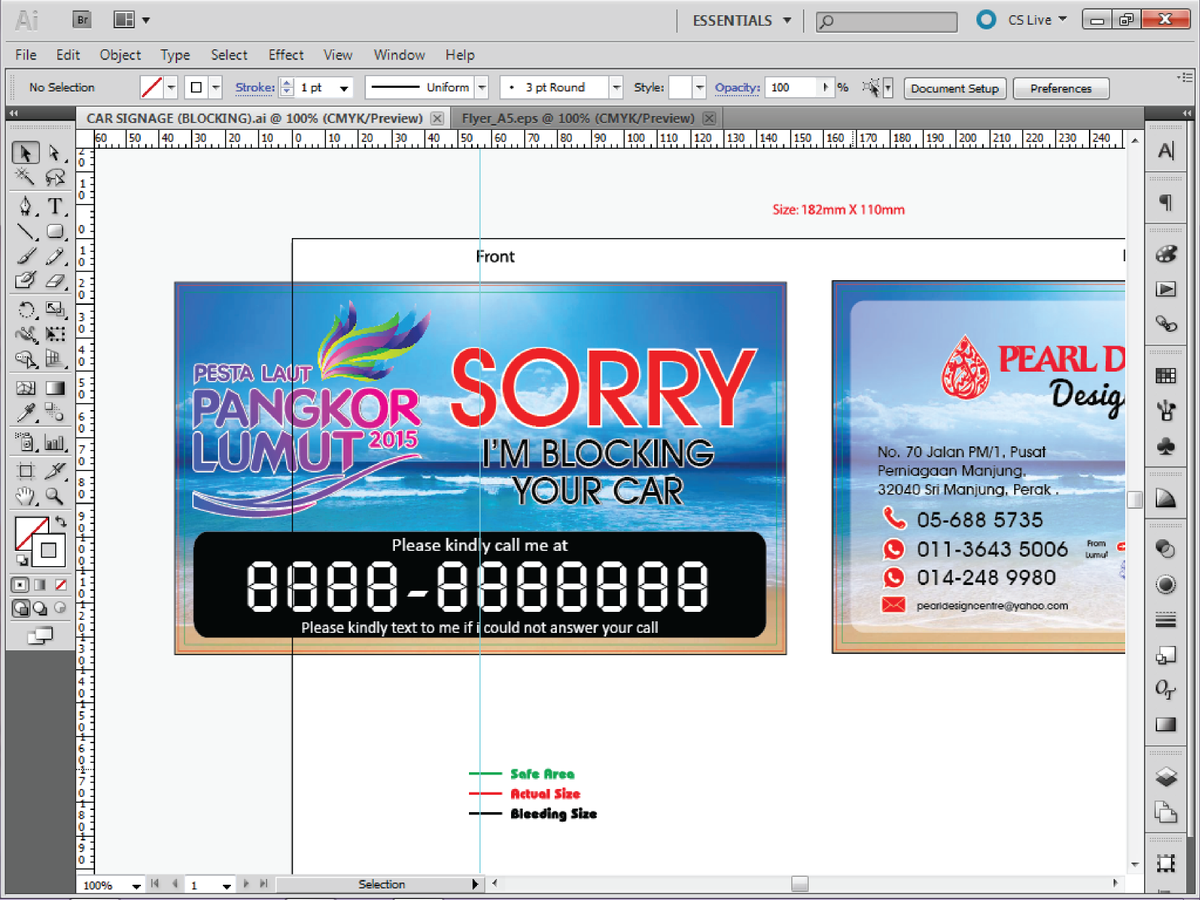Pick the Gradient tool in toolbox
The image size is (1200, 900).
click(55, 388)
